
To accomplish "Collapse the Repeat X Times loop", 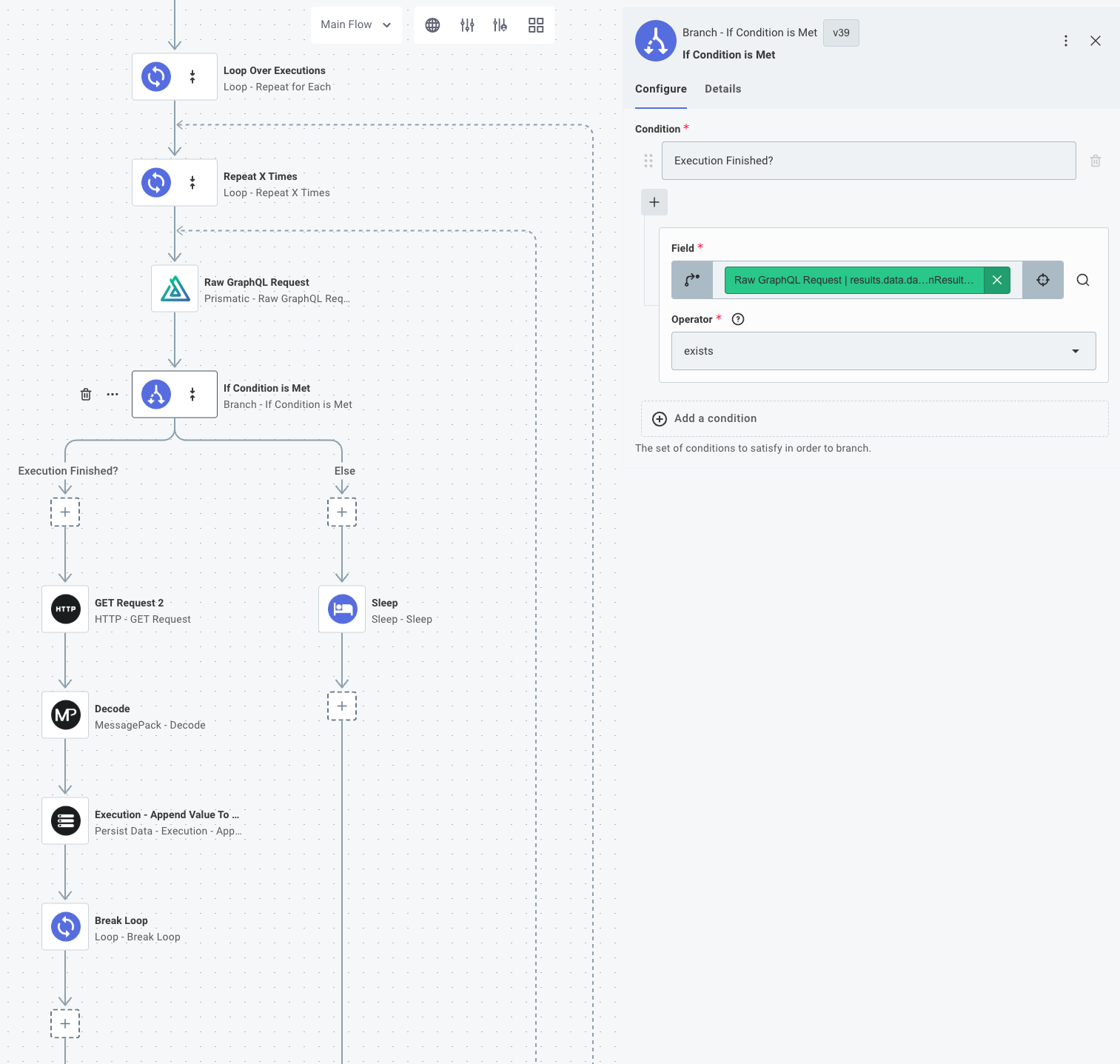I will pyautogui.click(x=192, y=182).
